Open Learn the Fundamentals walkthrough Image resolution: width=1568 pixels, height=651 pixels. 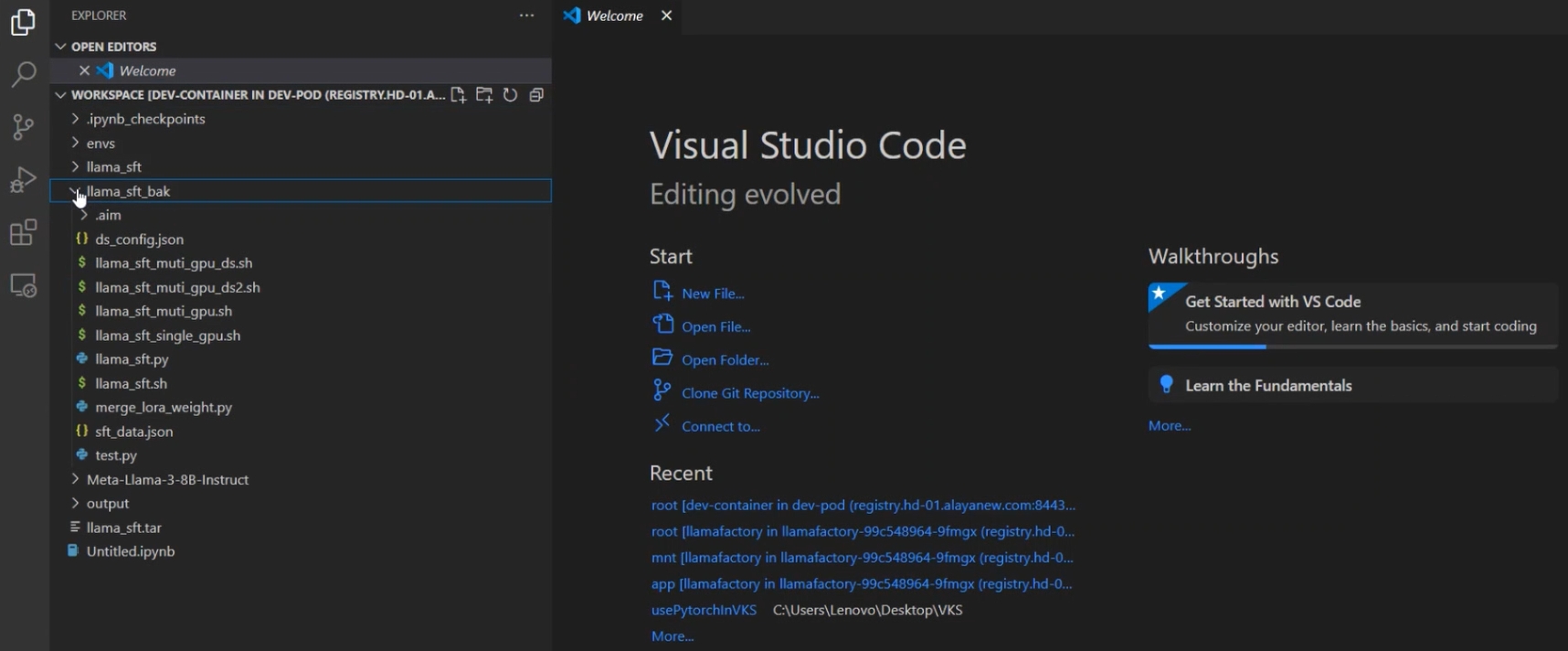click(1352, 385)
